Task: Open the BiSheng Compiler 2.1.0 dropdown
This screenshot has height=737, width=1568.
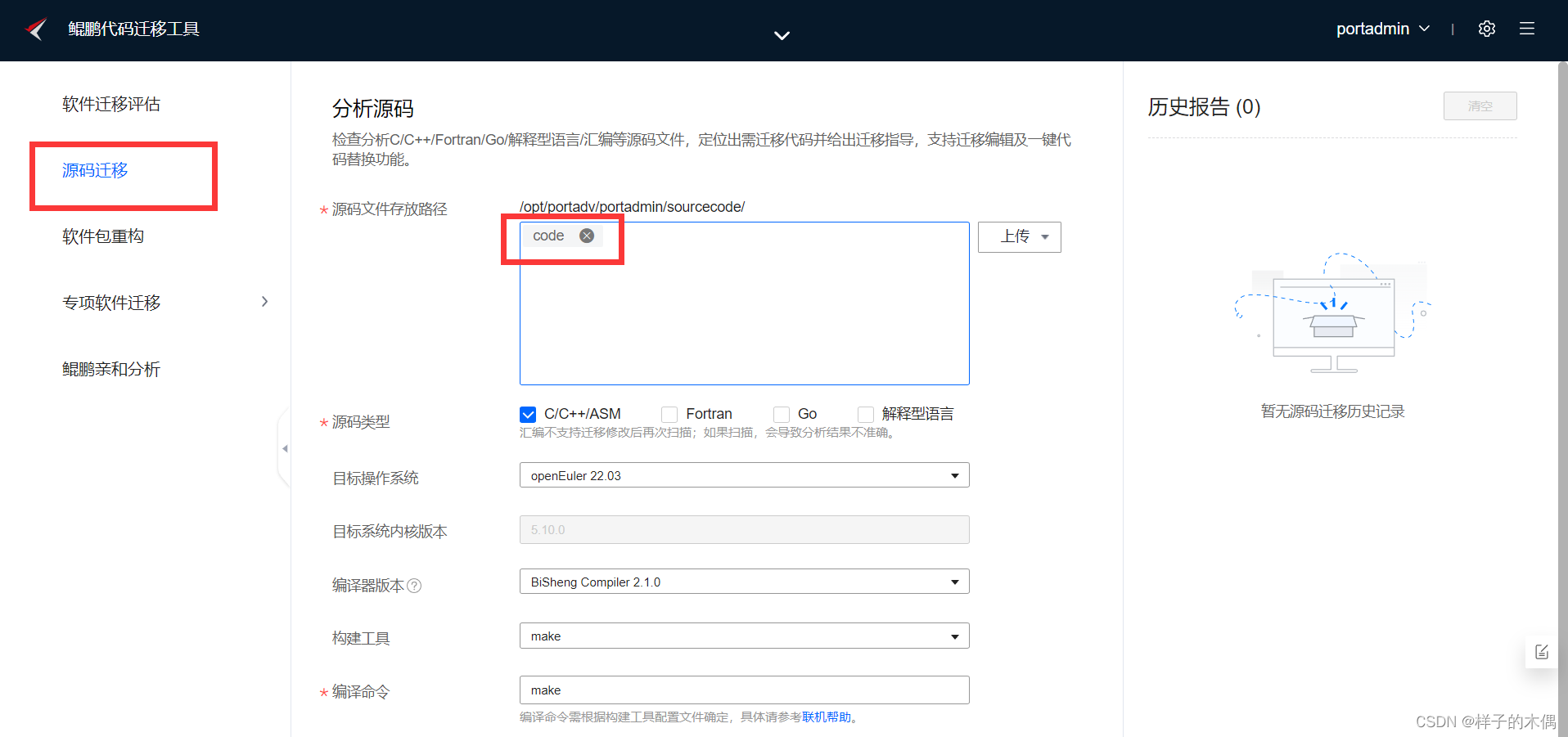Action: [x=745, y=582]
